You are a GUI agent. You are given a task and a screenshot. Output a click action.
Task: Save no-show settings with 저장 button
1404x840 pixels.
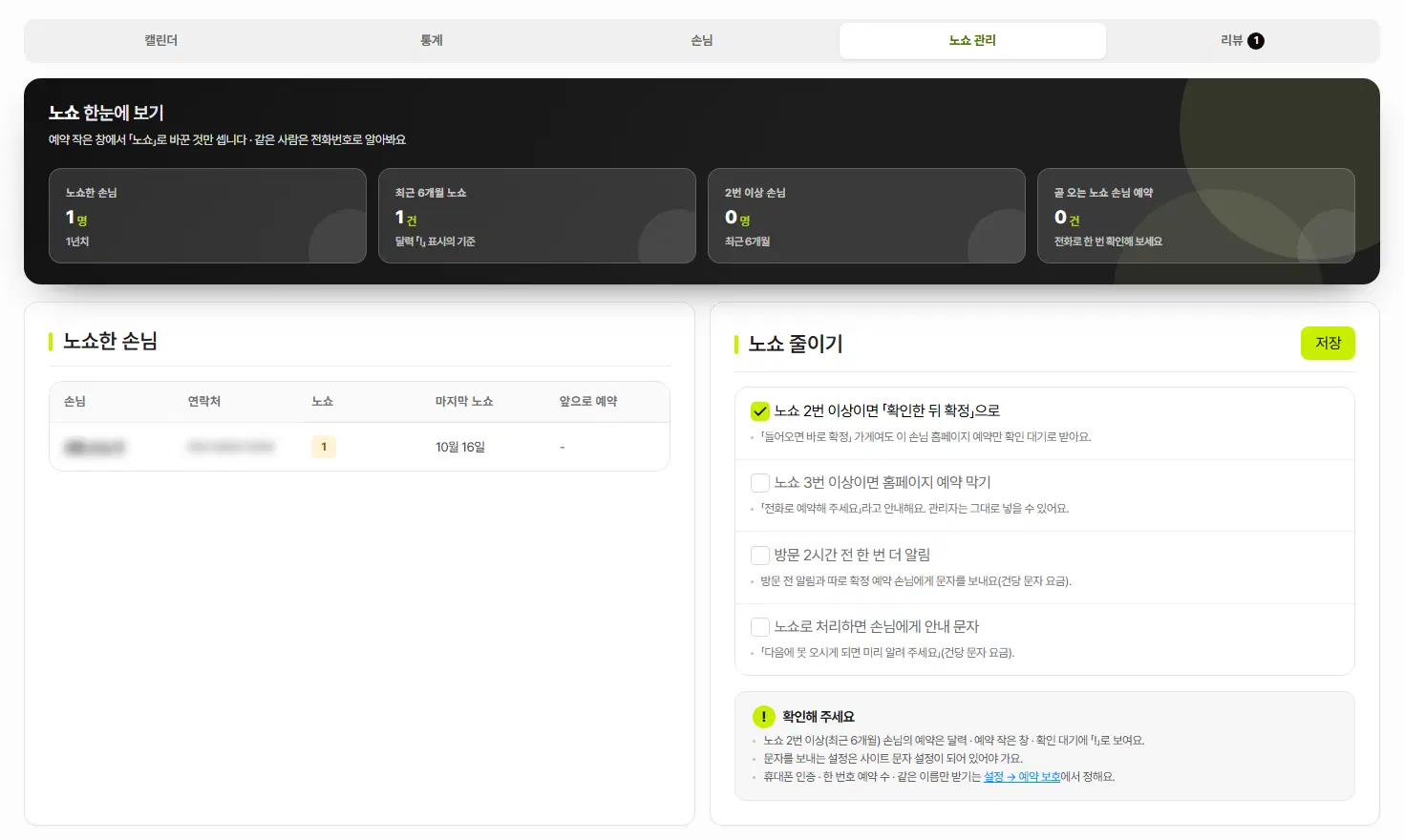click(x=1328, y=344)
